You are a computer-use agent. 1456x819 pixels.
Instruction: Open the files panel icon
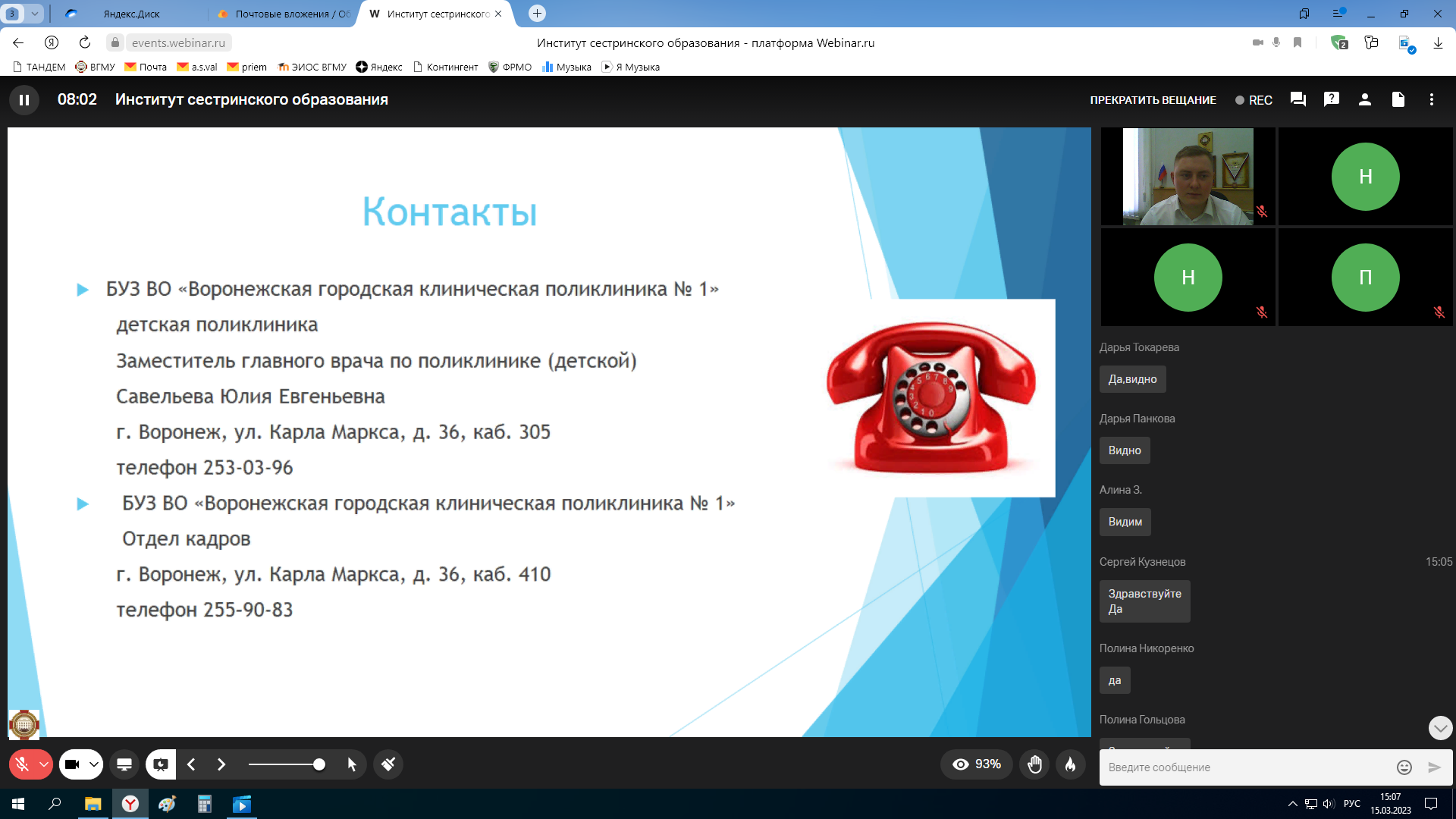tap(1398, 99)
